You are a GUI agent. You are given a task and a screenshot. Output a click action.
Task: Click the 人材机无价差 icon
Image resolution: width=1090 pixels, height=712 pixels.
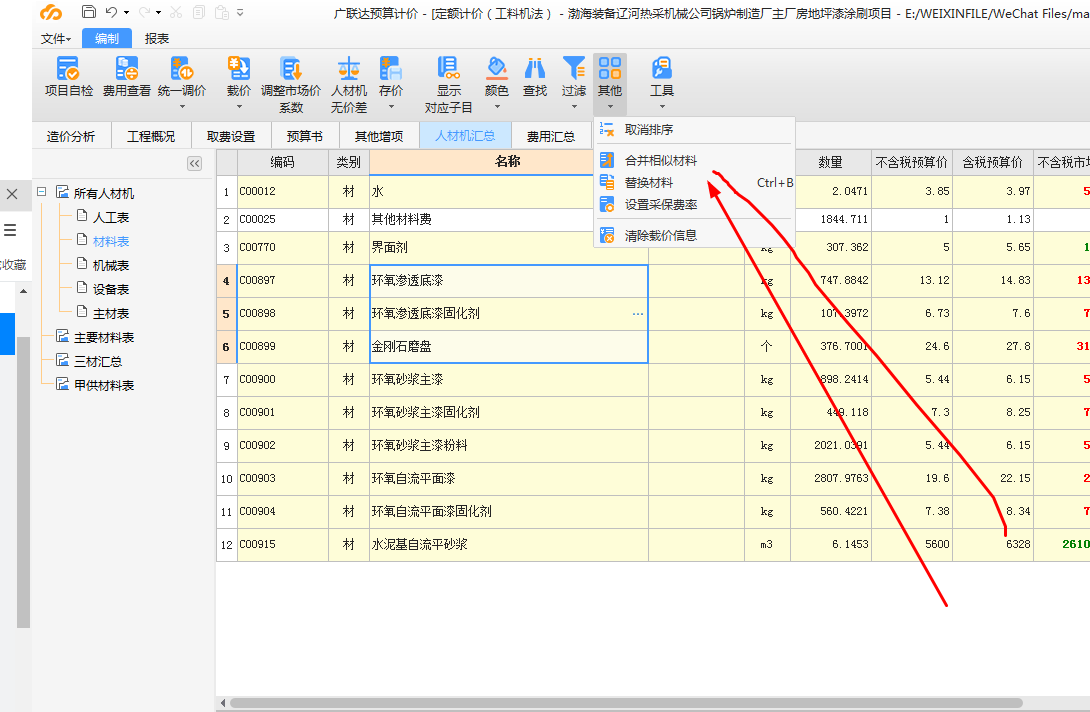tap(348, 68)
